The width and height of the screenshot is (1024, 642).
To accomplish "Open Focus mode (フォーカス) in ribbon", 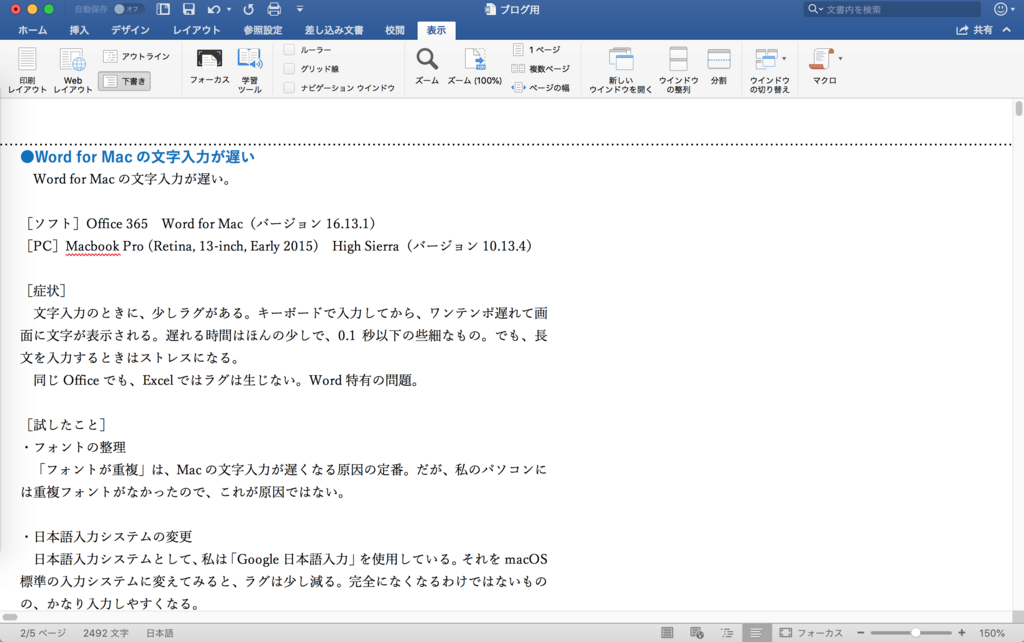I will click(210, 66).
